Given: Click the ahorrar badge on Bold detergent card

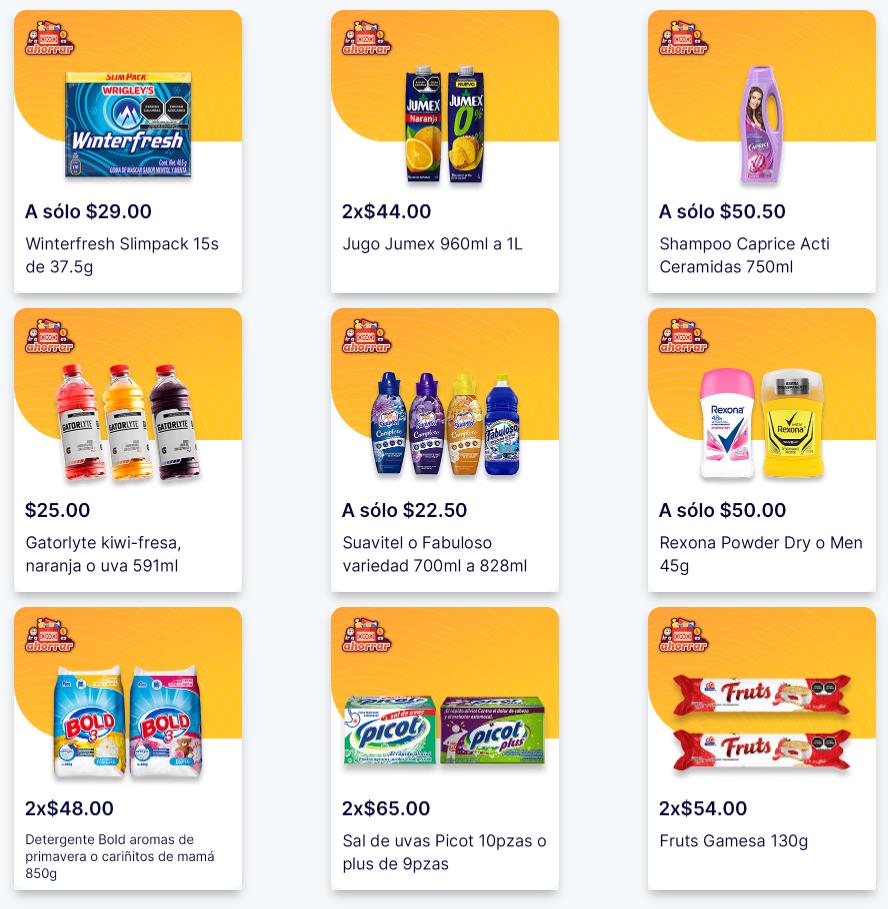Looking at the screenshot, I should (x=49, y=635).
